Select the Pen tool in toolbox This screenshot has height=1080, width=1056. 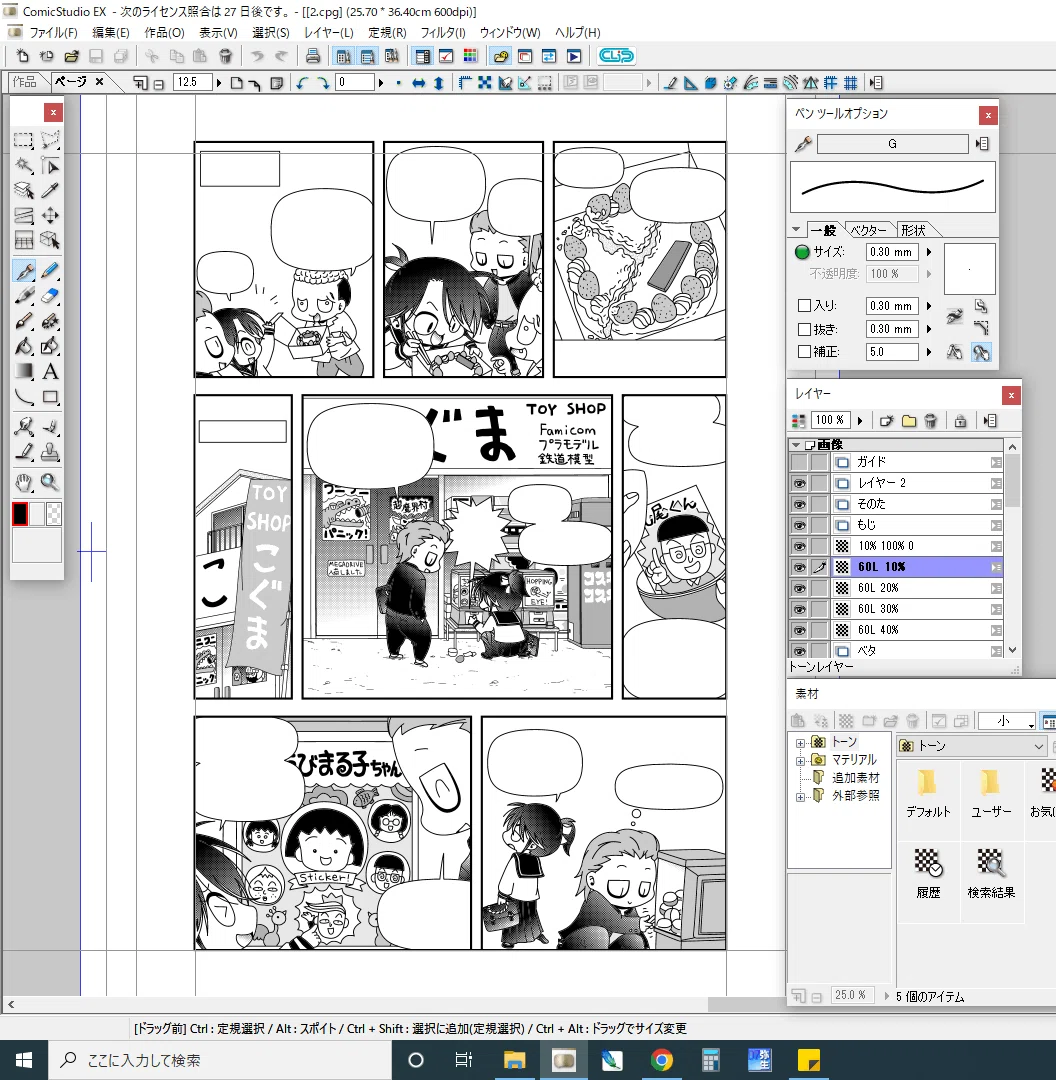[23, 271]
